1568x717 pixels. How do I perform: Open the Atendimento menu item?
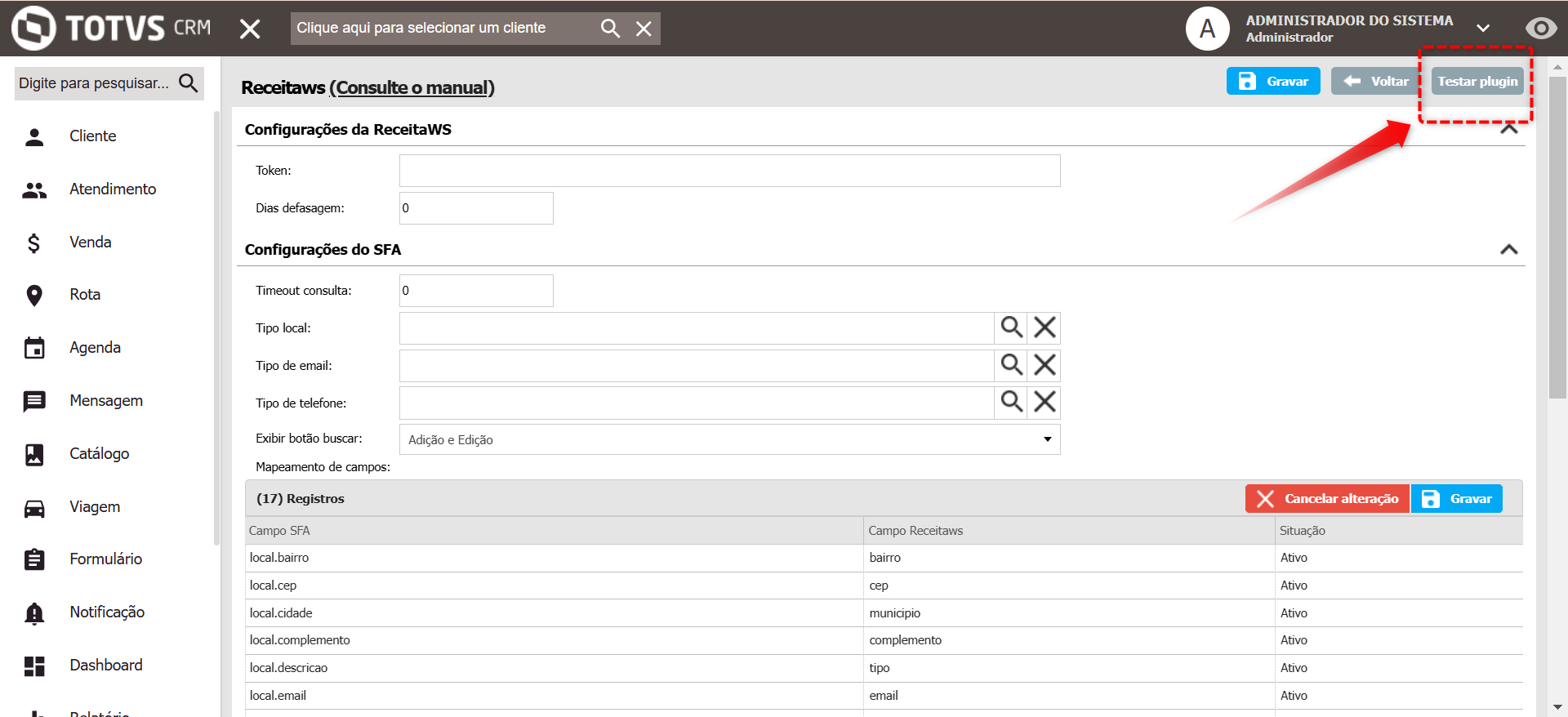(x=112, y=189)
